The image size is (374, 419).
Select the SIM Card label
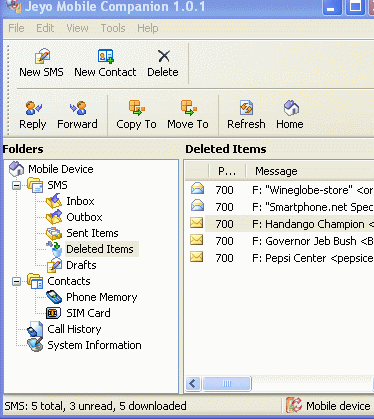(x=88, y=313)
